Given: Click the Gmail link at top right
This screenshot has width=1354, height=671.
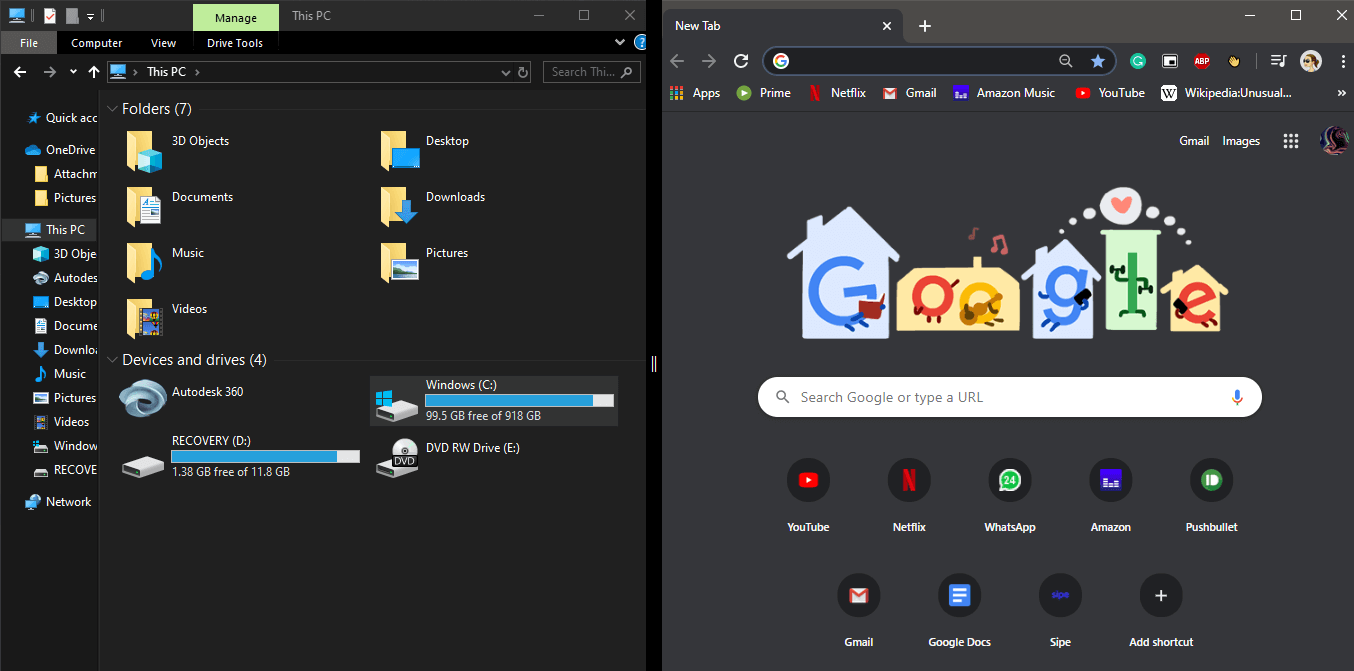Looking at the screenshot, I should click(x=1194, y=141).
